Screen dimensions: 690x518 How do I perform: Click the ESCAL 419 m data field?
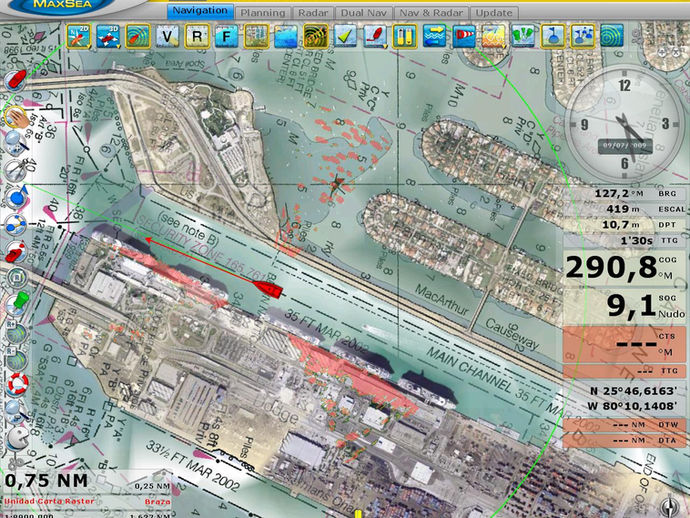(x=625, y=209)
